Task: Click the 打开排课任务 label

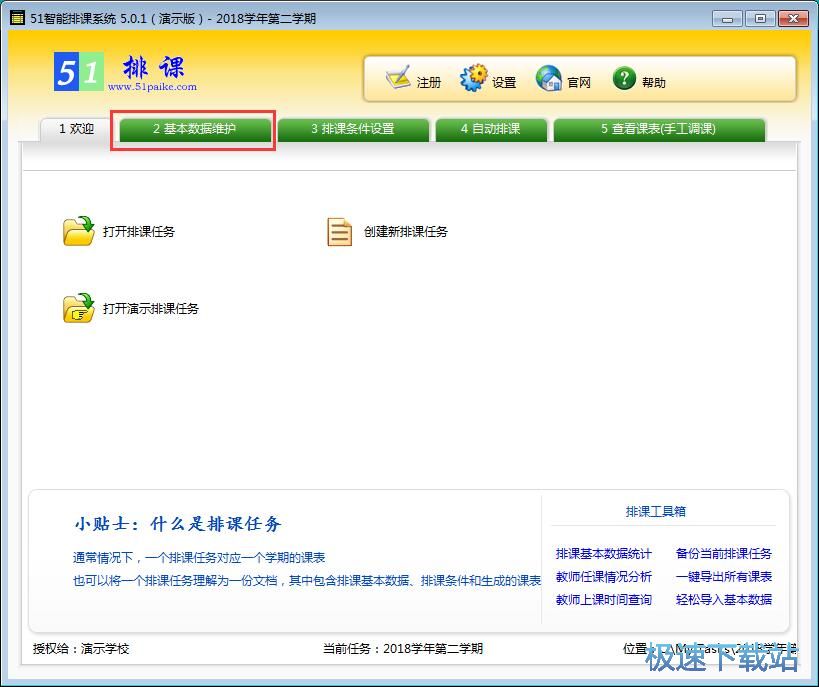Action: pos(139,231)
